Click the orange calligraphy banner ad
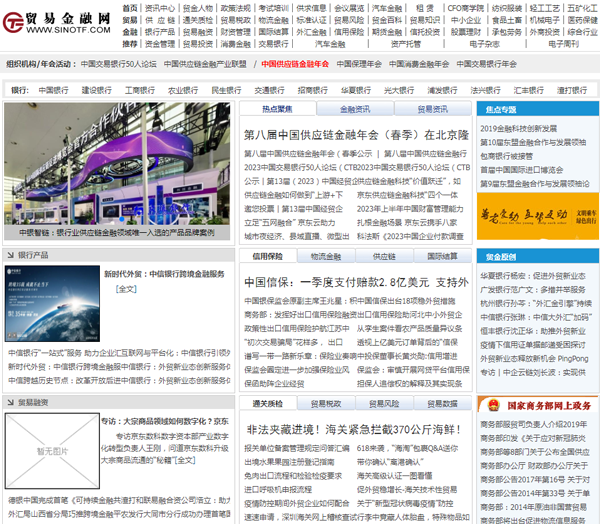 coord(538,216)
